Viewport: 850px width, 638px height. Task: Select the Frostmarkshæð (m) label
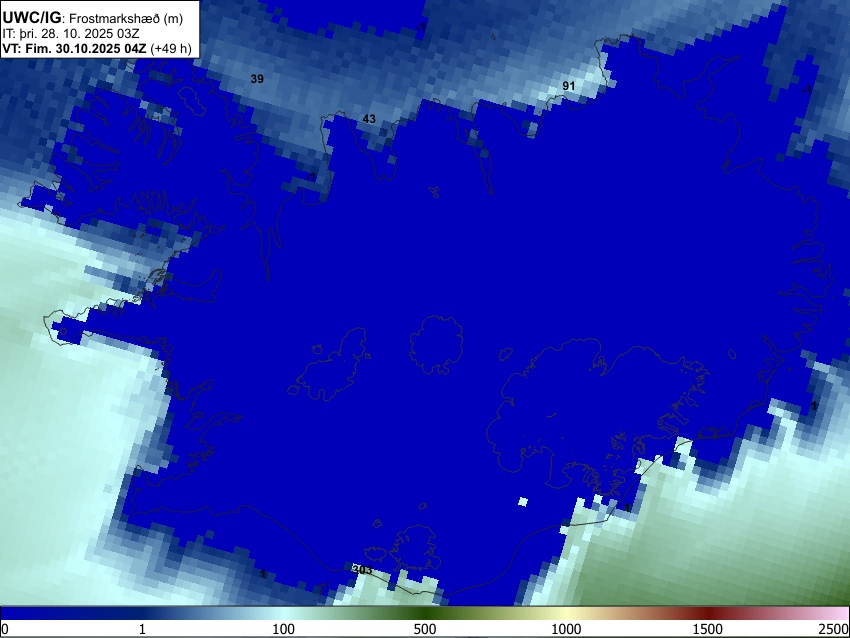(126, 18)
